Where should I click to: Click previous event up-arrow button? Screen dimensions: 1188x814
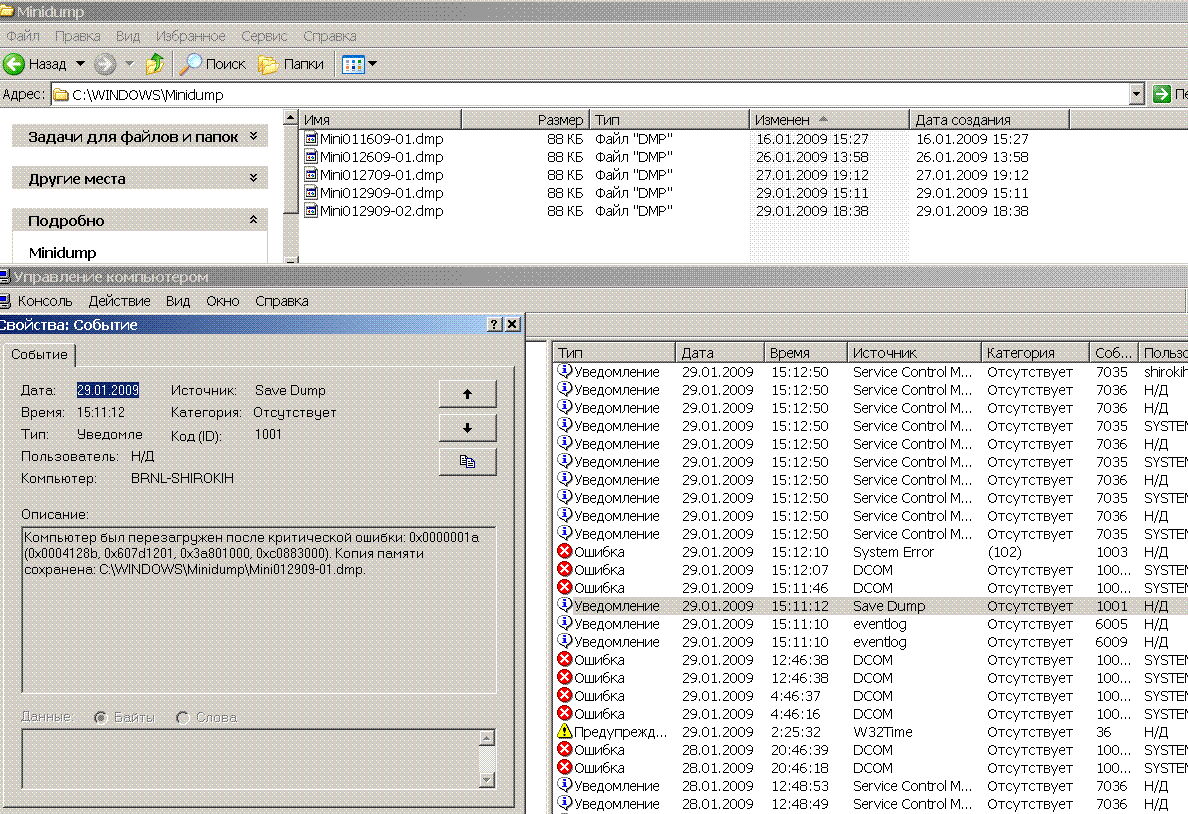point(467,394)
